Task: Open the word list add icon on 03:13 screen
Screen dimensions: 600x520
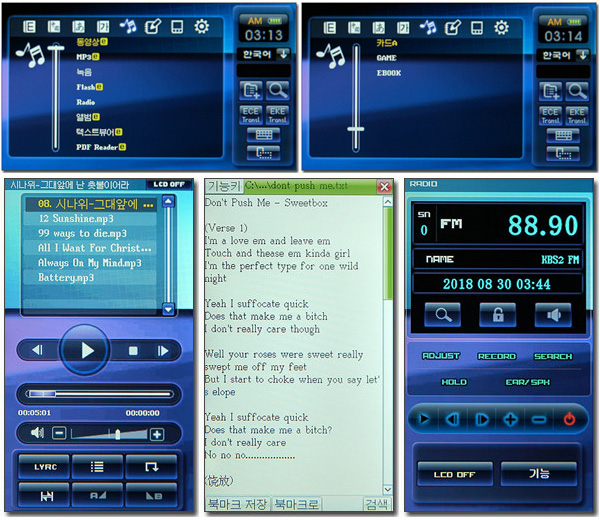Action: pyautogui.click(x=251, y=90)
